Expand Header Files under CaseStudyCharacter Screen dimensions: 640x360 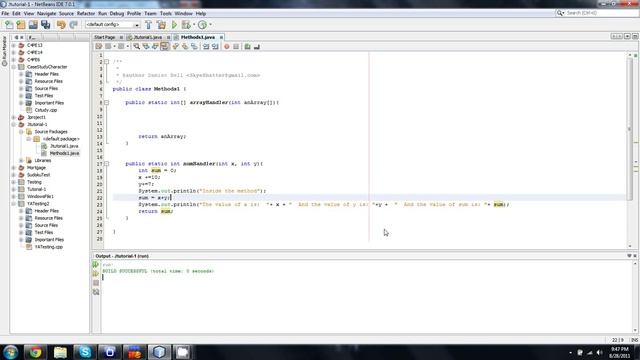click(x=21, y=74)
